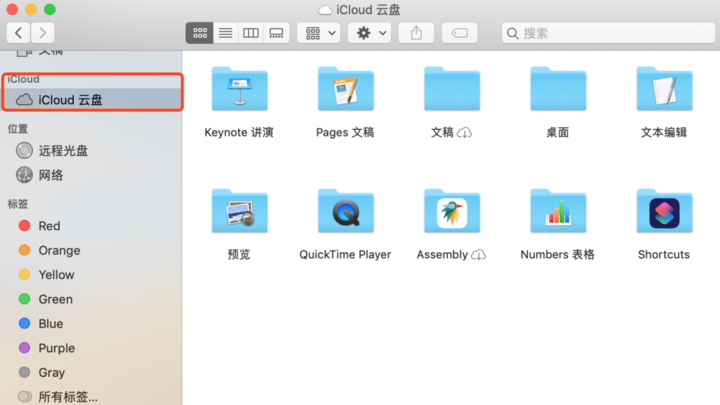
Task: Select the Purple tag label
Action: coord(56,348)
